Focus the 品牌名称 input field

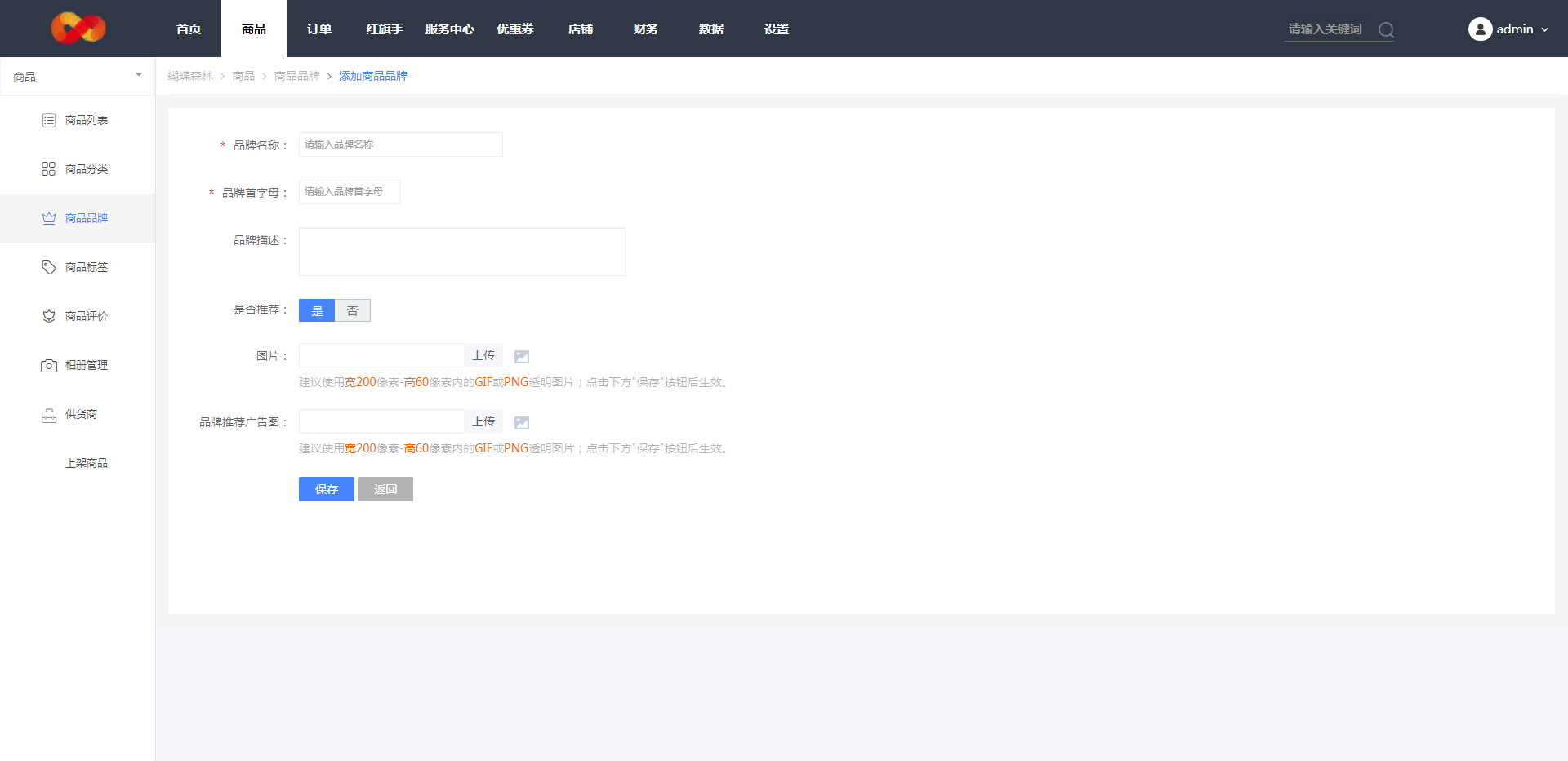tap(401, 145)
